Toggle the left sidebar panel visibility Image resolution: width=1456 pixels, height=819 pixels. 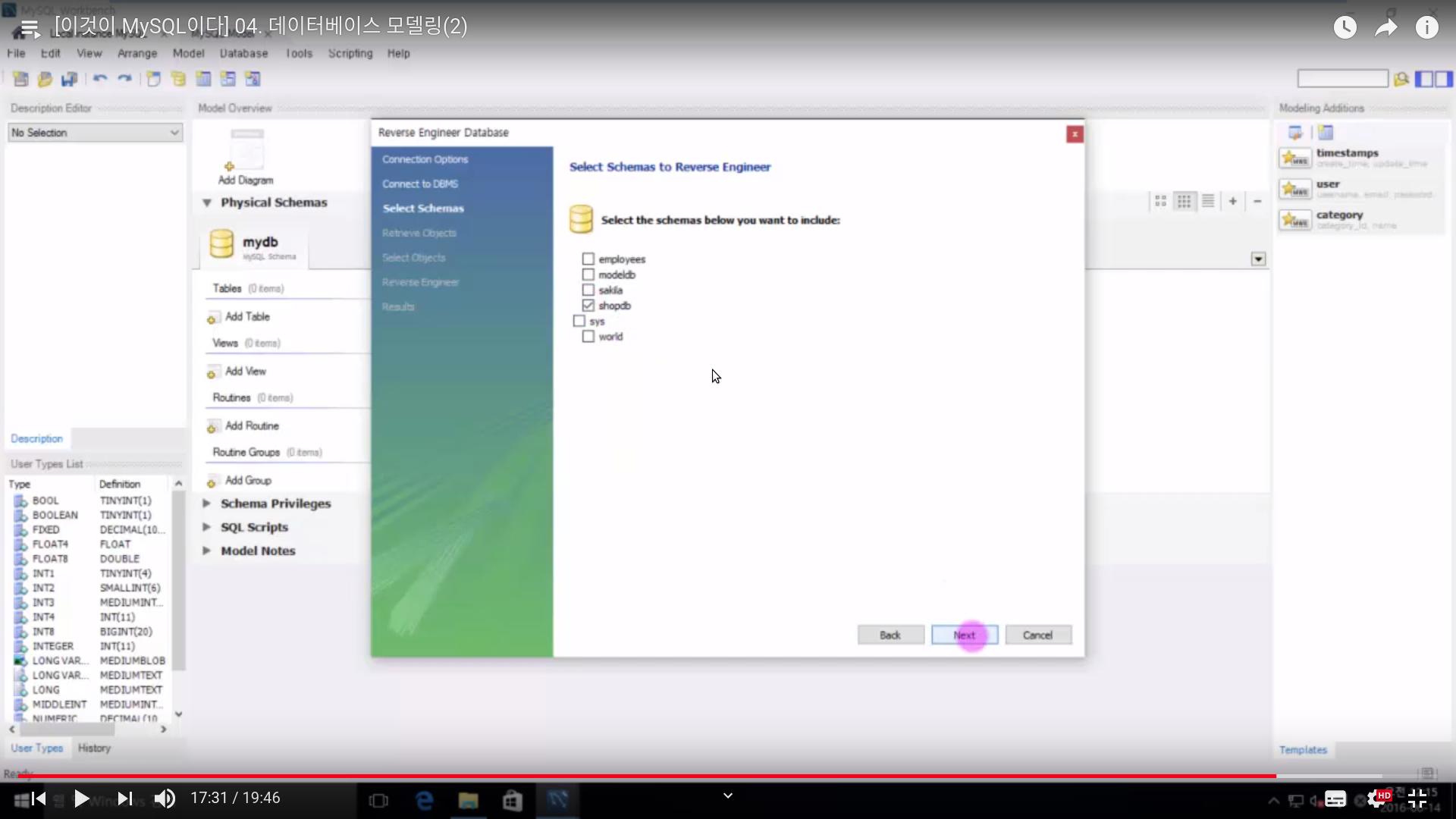(x=1425, y=79)
